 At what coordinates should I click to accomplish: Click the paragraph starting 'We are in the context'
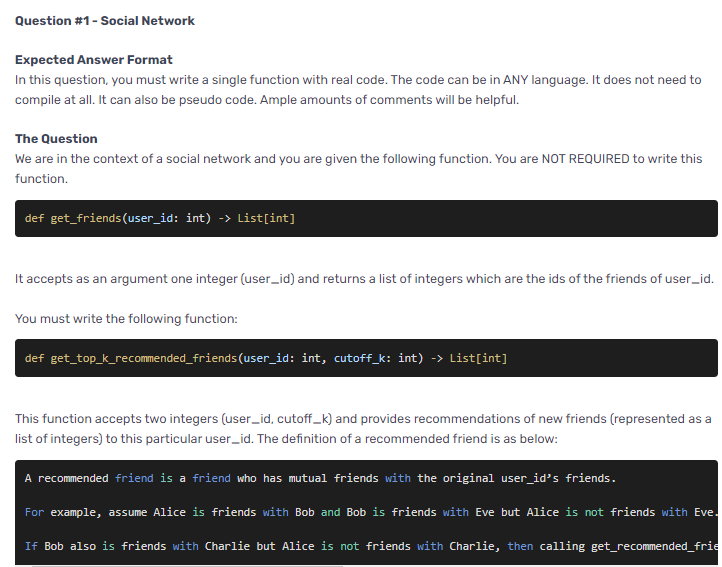coord(359,169)
